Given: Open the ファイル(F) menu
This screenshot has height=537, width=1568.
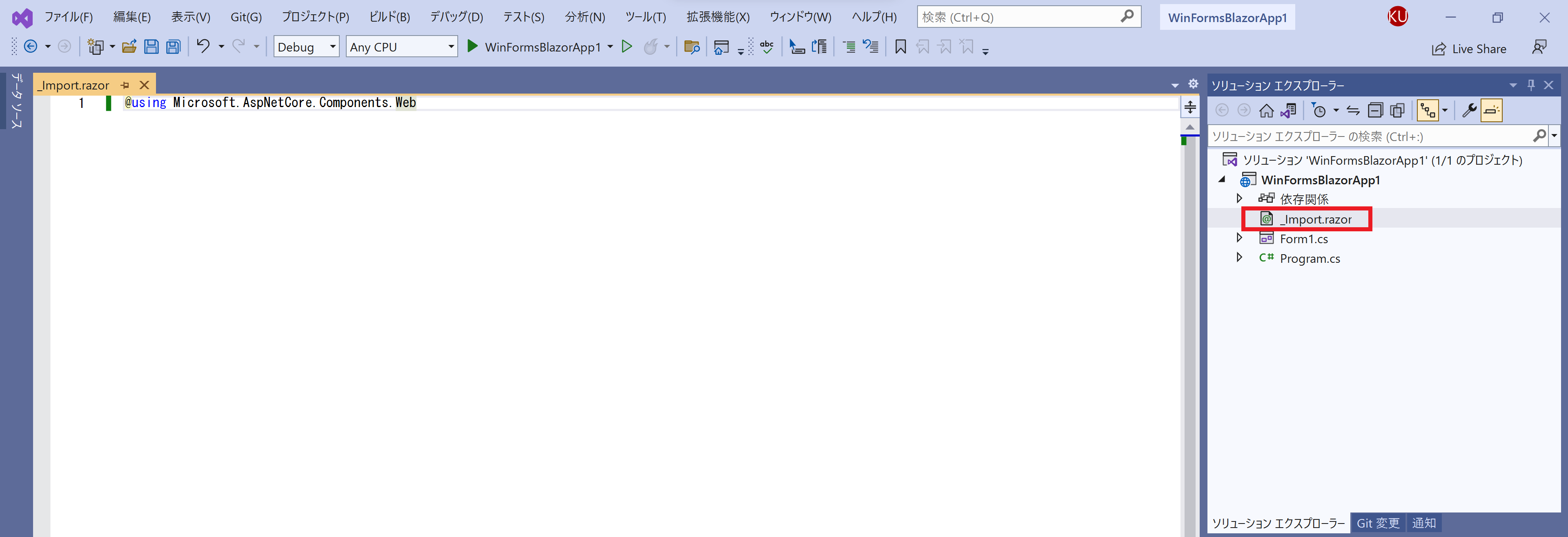Looking at the screenshot, I should 69,17.
